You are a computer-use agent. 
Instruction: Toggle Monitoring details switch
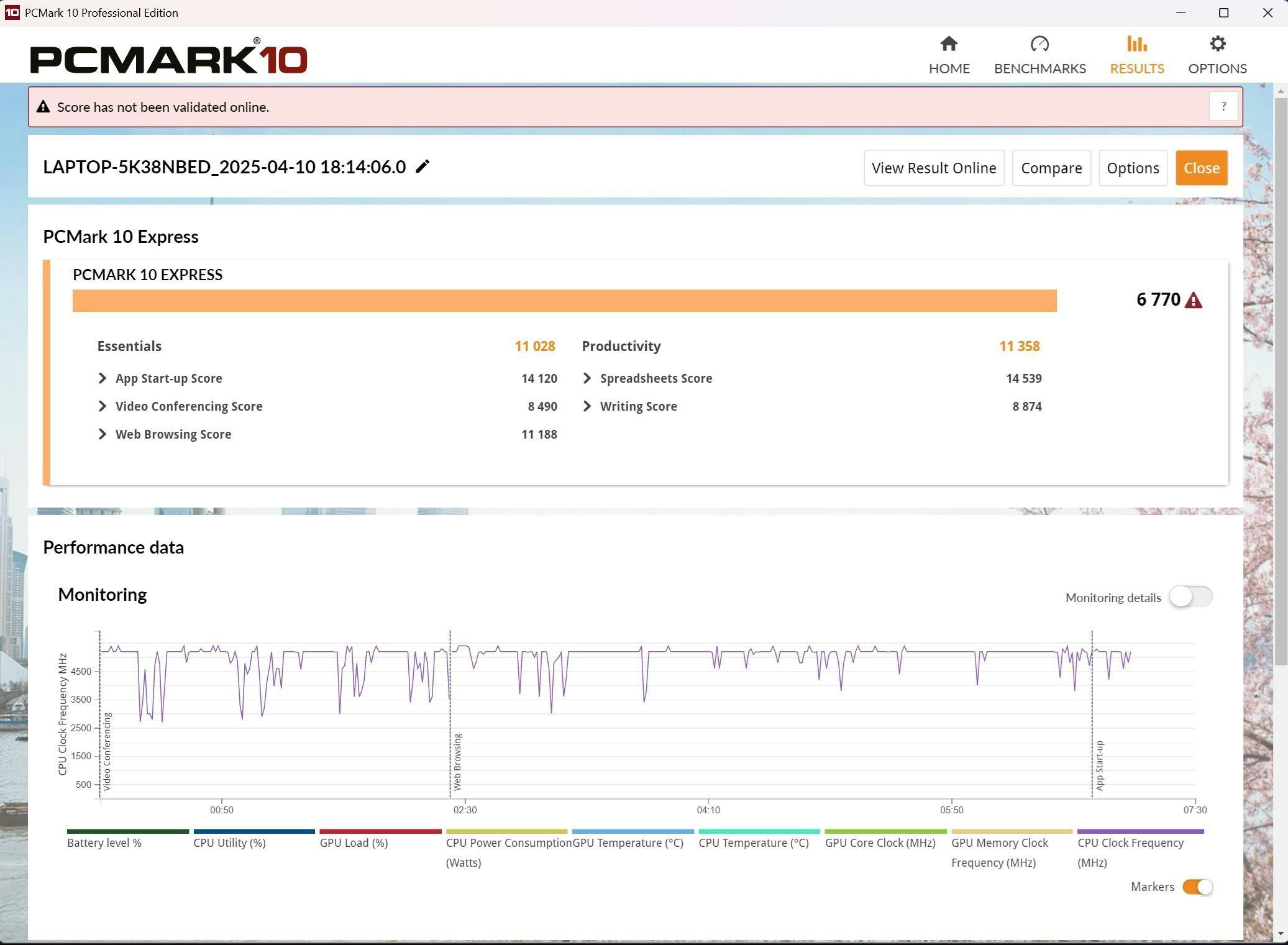1190,597
